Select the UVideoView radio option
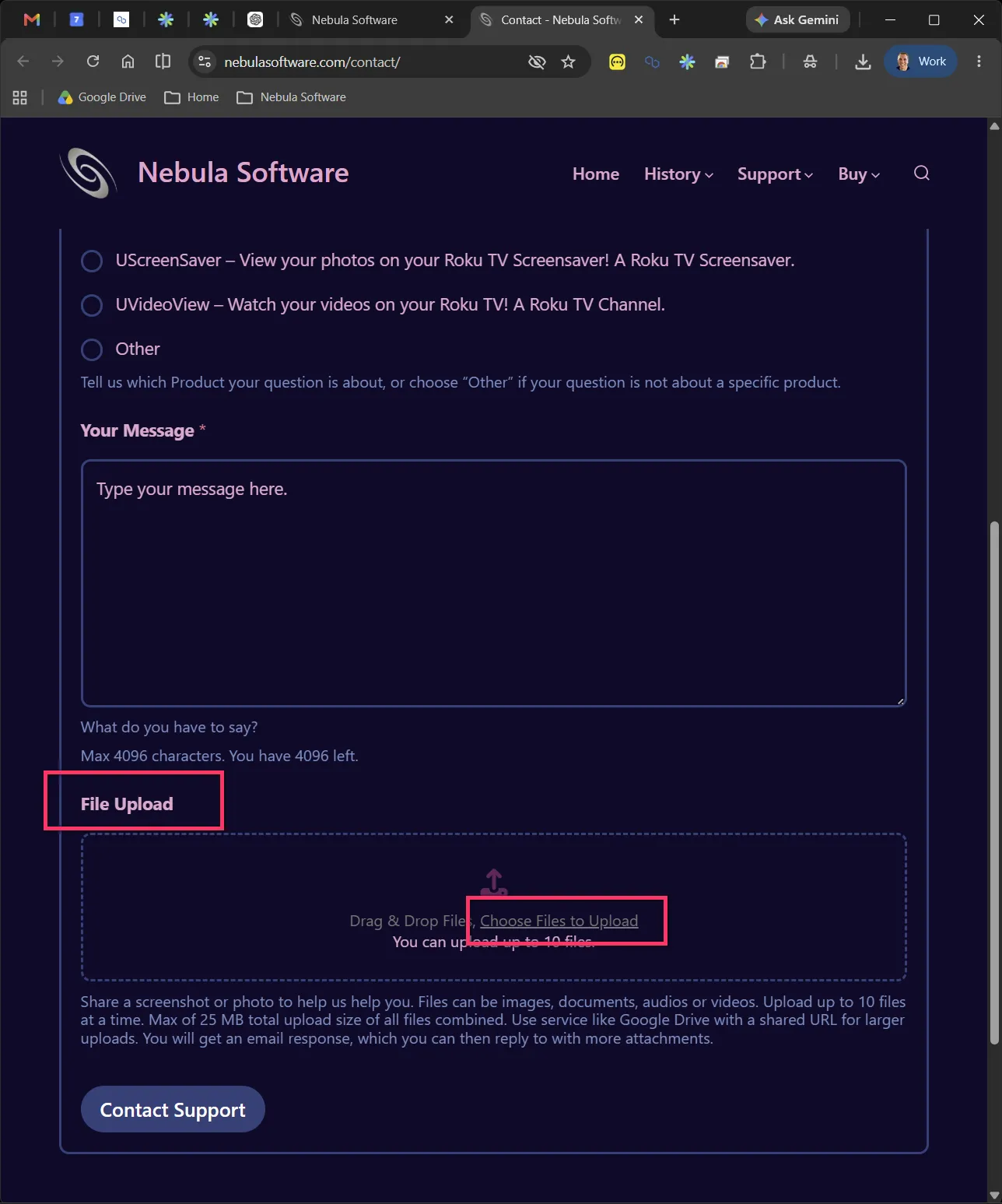This screenshot has width=1002, height=1204. coord(92,305)
